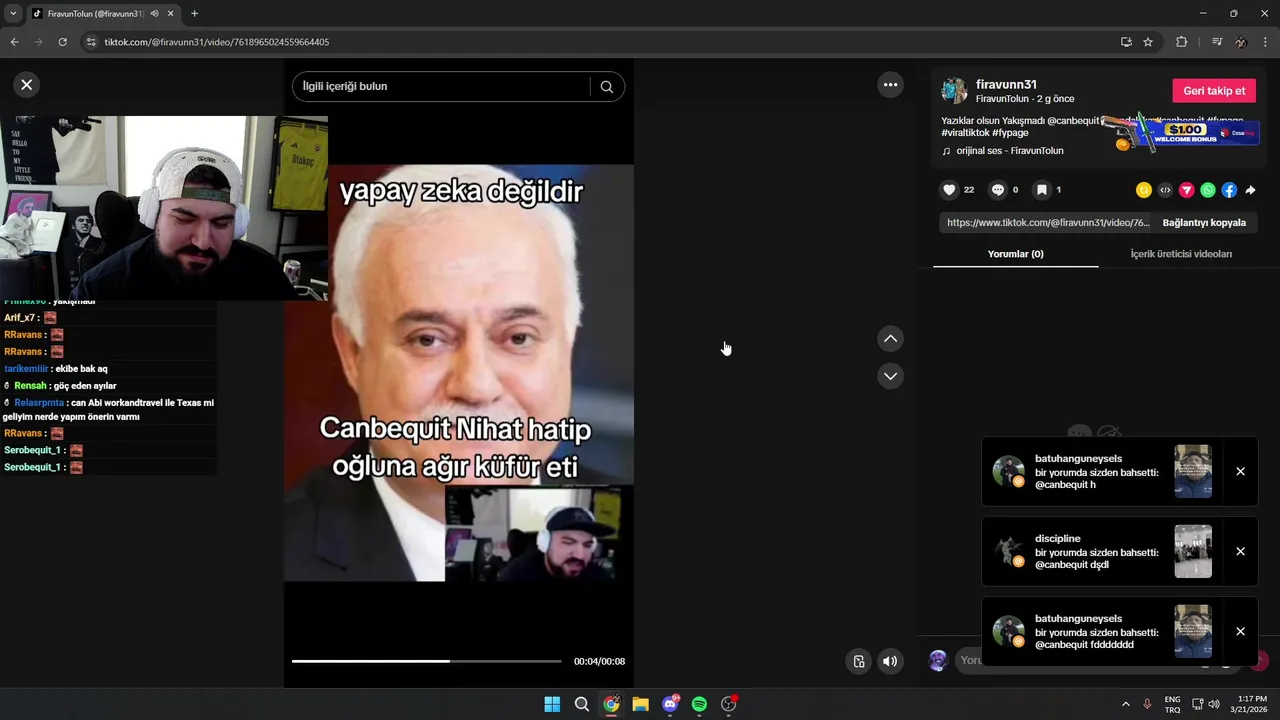The height and width of the screenshot is (720, 1280).
Task: Like the video with heart icon
Action: point(950,190)
